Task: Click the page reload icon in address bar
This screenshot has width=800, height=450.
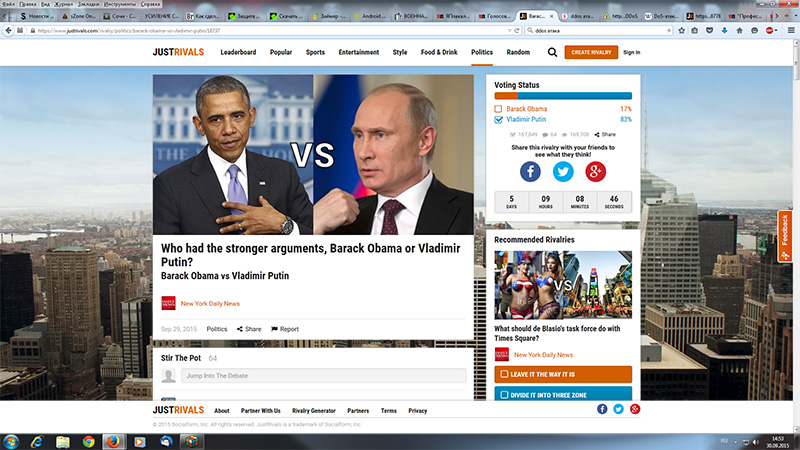Action: pyautogui.click(x=517, y=31)
